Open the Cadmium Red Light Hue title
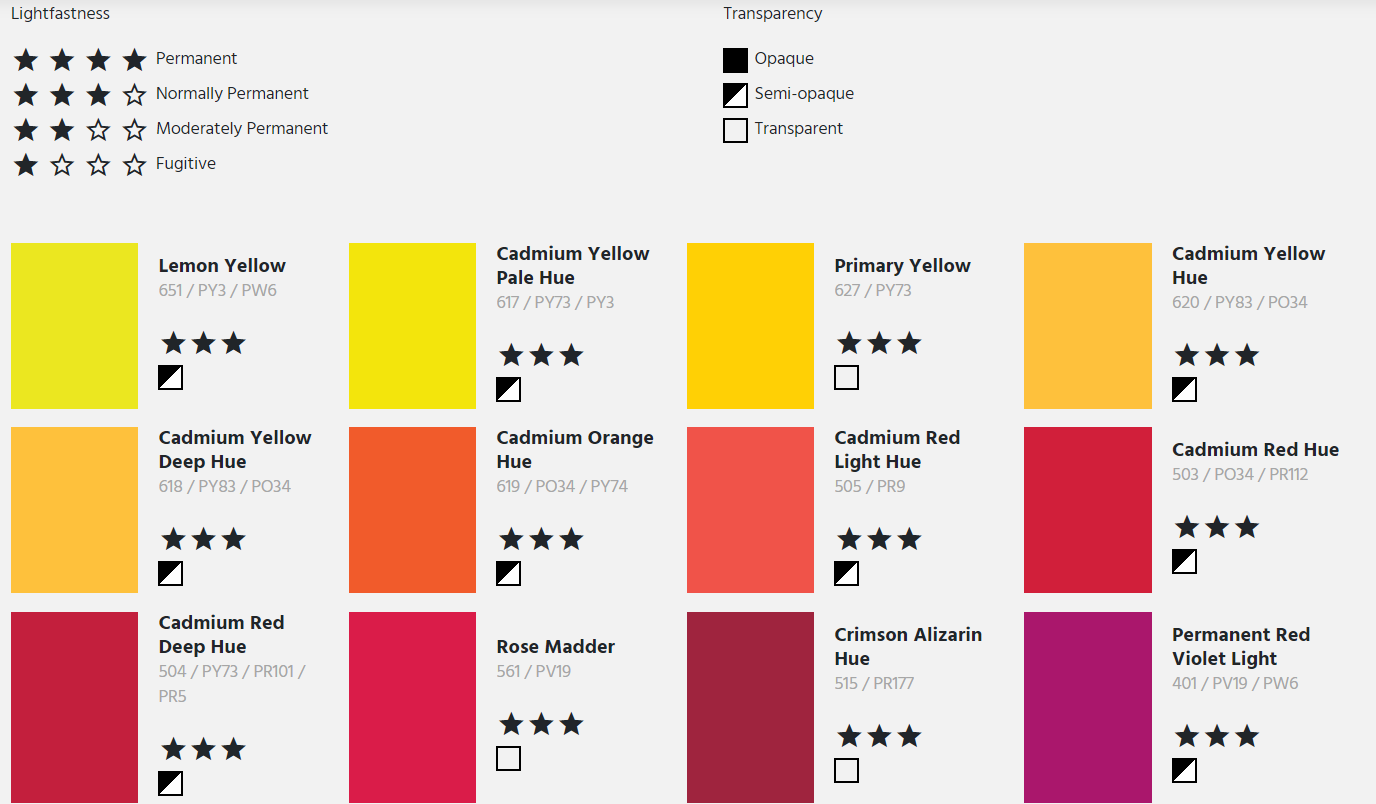 [x=896, y=449]
